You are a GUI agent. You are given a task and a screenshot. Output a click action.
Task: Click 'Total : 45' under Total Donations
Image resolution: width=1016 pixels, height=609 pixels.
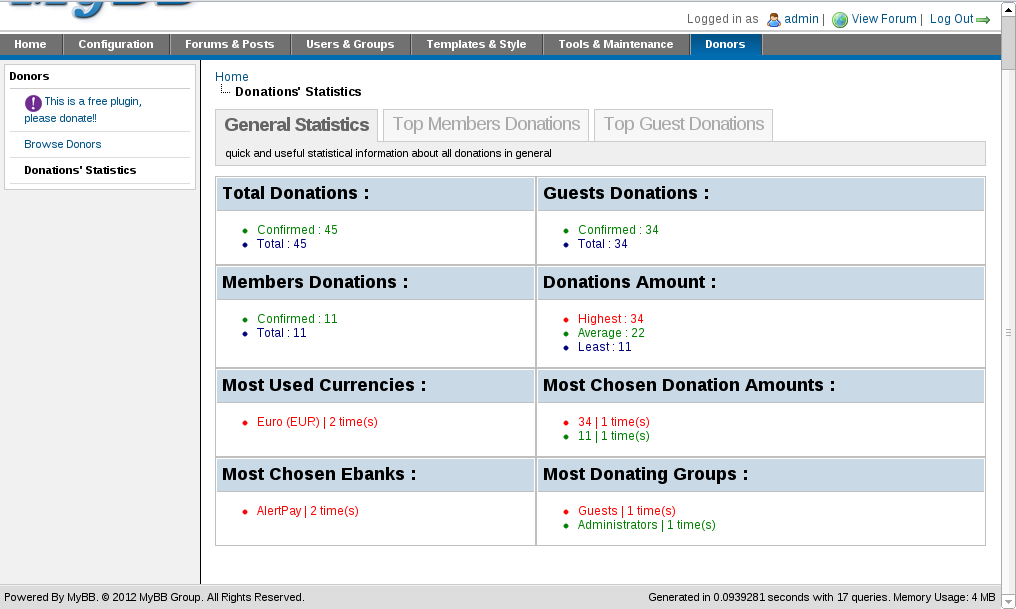click(281, 244)
